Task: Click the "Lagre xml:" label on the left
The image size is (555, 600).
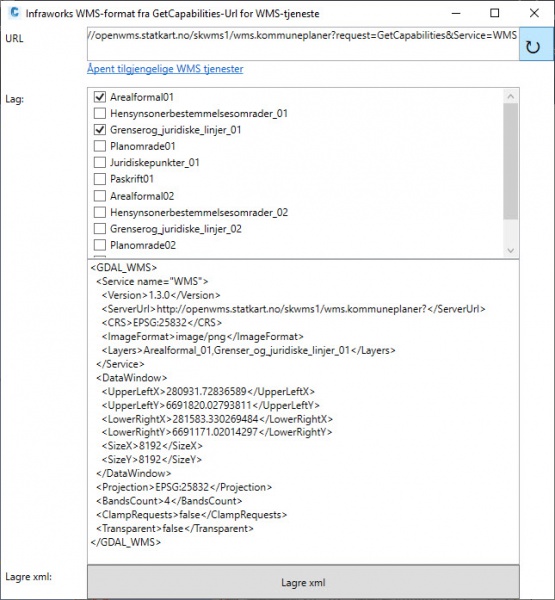Action: pyautogui.click(x=28, y=577)
